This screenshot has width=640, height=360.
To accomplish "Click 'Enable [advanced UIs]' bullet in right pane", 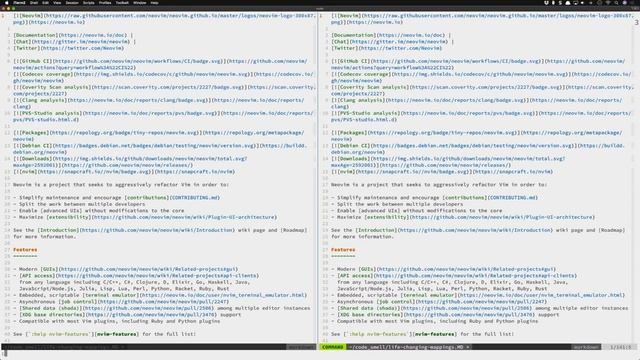I will tap(417, 211).
